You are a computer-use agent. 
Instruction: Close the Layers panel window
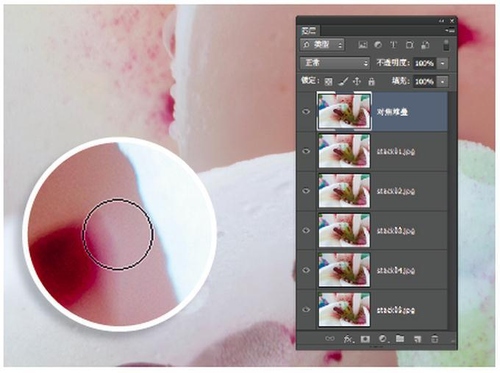(x=452, y=21)
